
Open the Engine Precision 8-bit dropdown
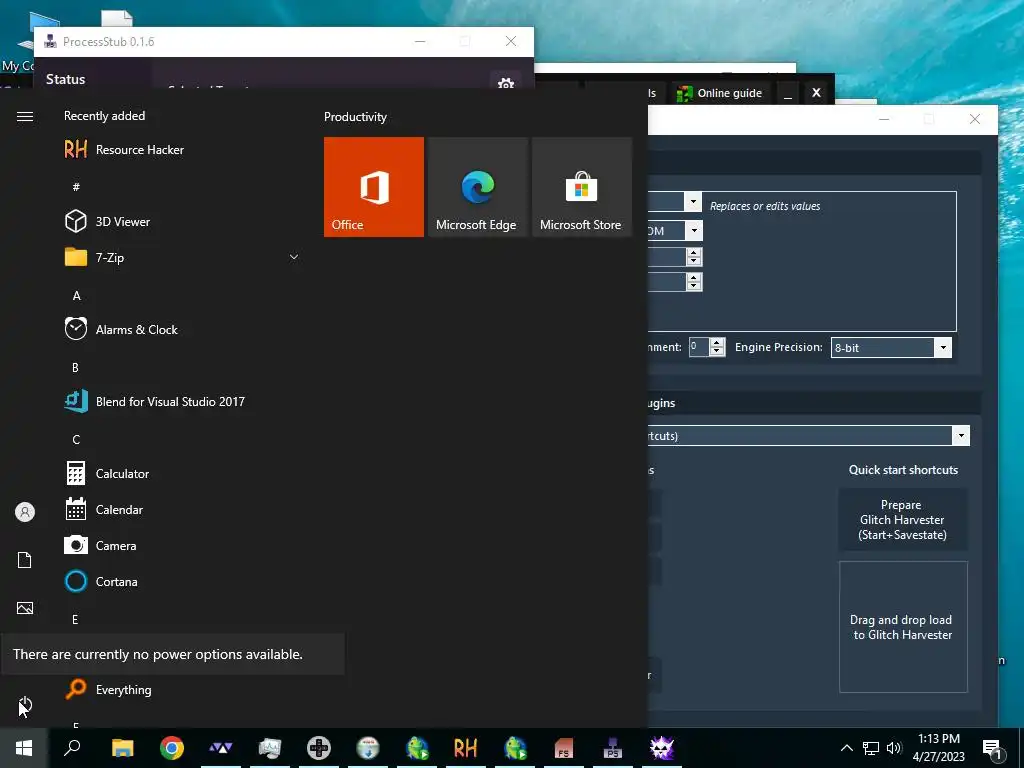point(891,347)
